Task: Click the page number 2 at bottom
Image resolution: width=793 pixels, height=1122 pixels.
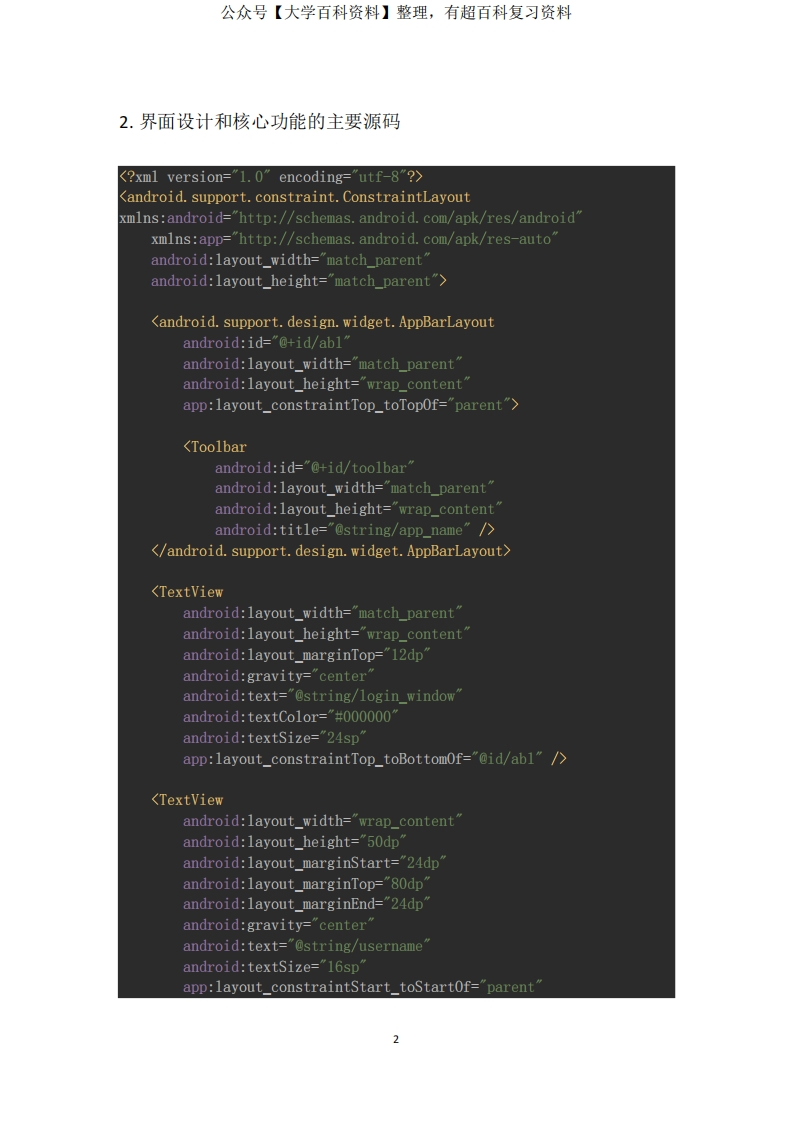Action: tap(396, 1039)
